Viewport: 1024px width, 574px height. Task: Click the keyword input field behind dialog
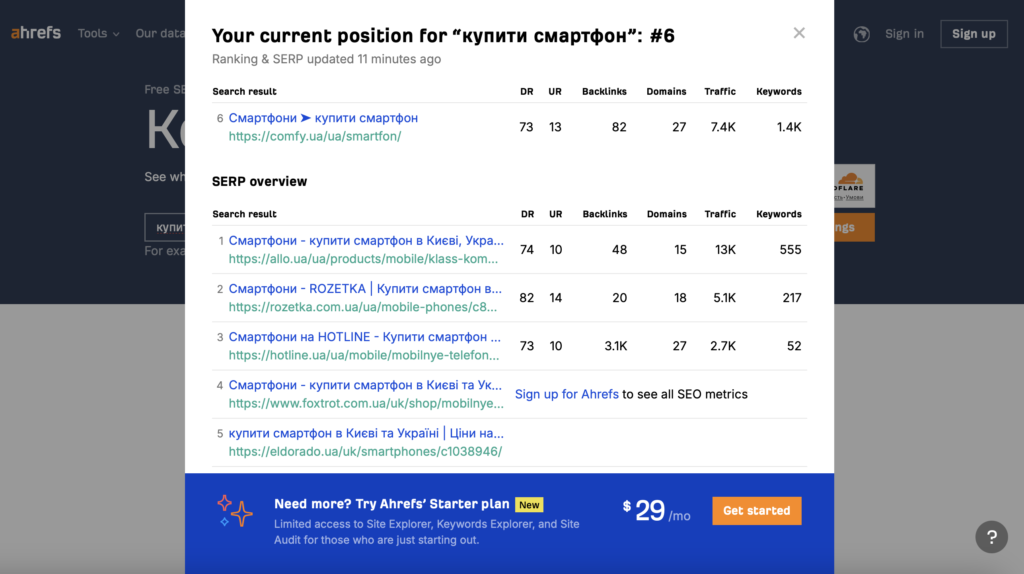click(165, 227)
